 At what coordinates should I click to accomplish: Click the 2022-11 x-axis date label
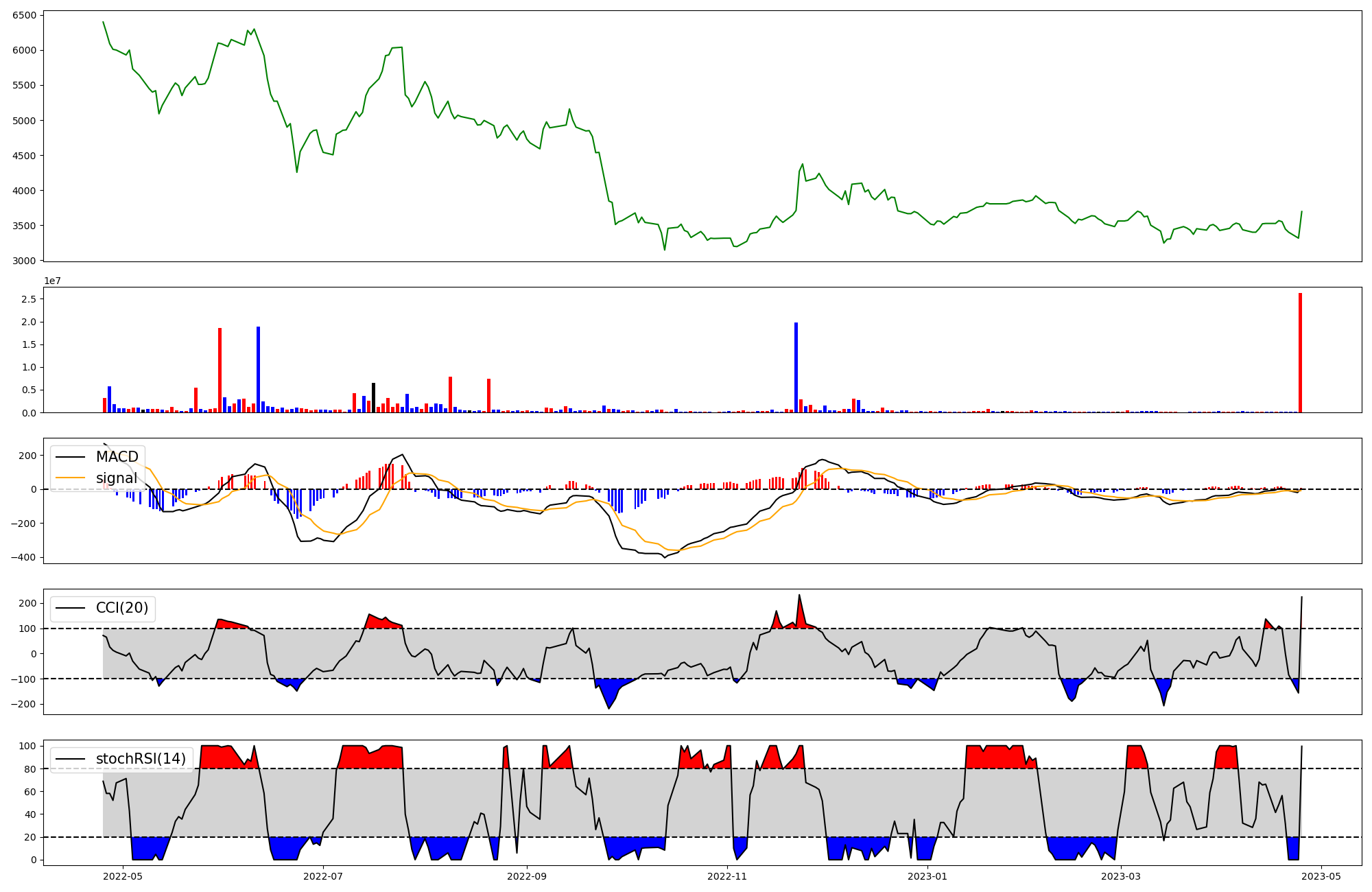point(727,876)
